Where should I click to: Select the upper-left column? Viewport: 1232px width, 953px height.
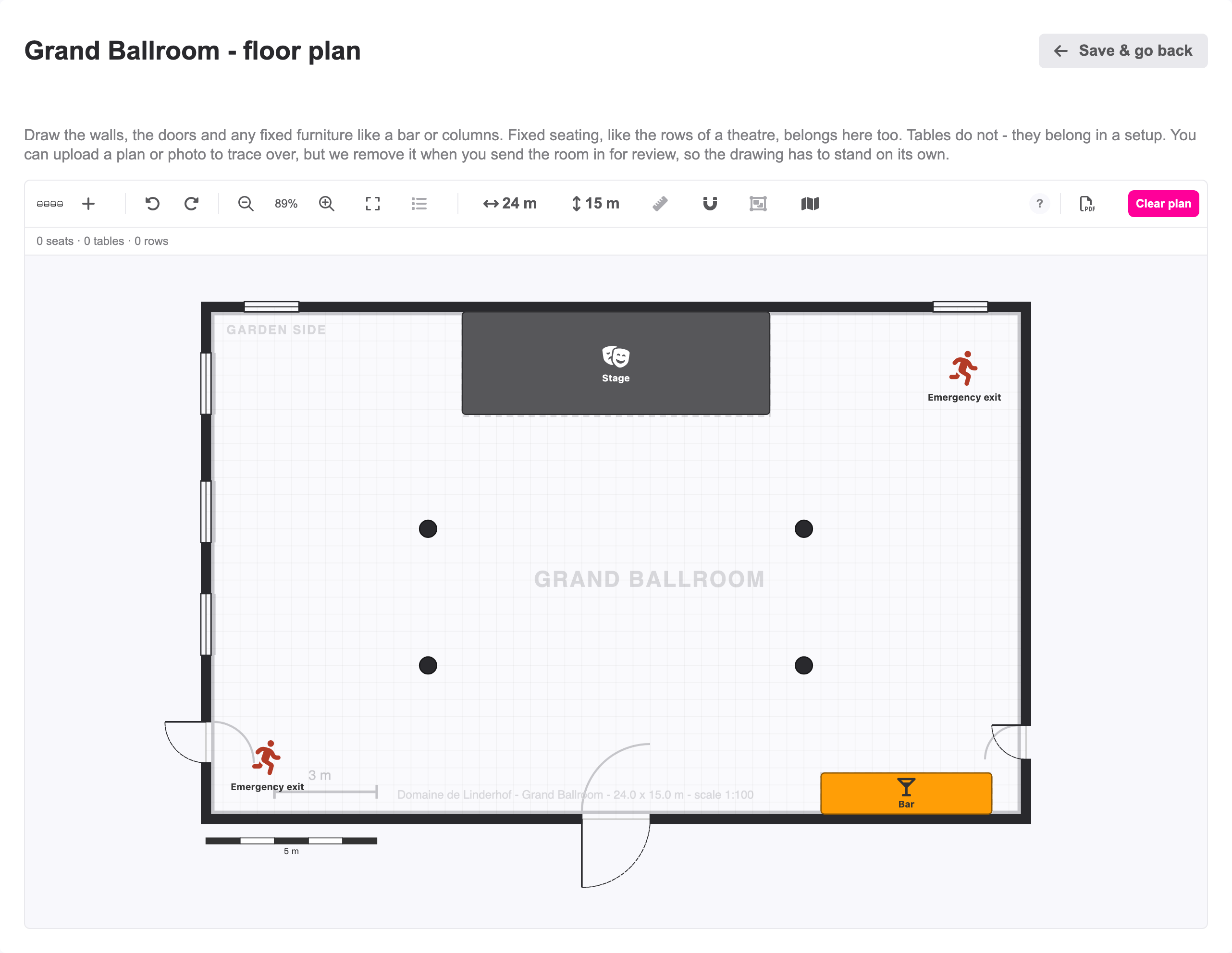tap(428, 529)
